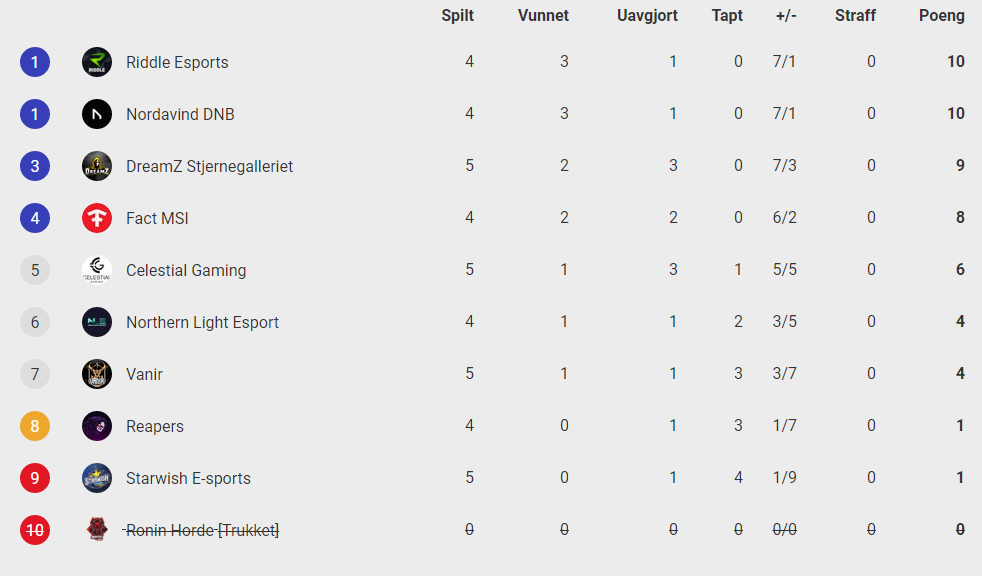Open the Northern Light Esport logo
The height and width of the screenshot is (576, 982).
(x=97, y=322)
